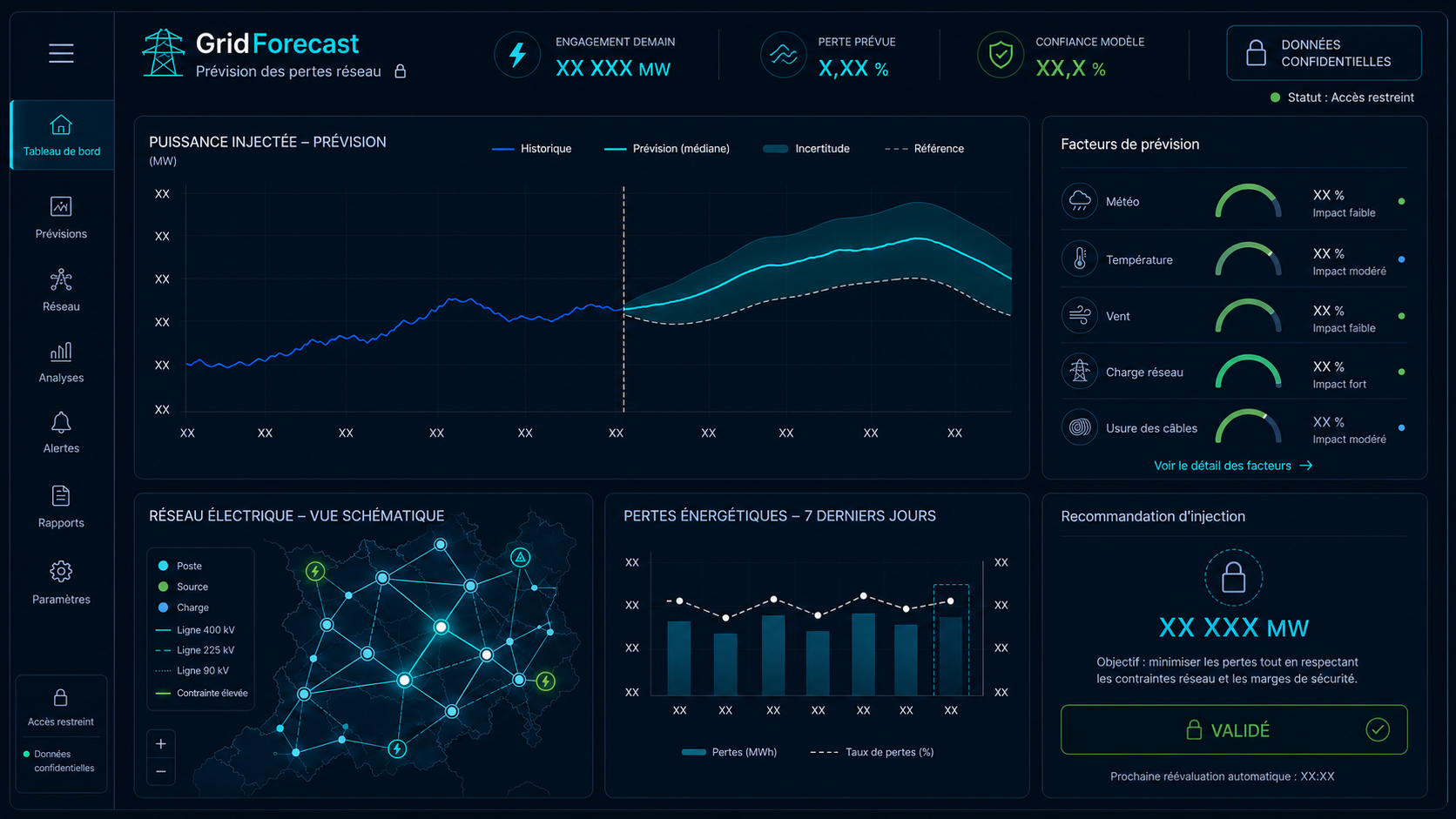Click the Vent impact gauge
1456x819 pixels.
(x=1248, y=315)
